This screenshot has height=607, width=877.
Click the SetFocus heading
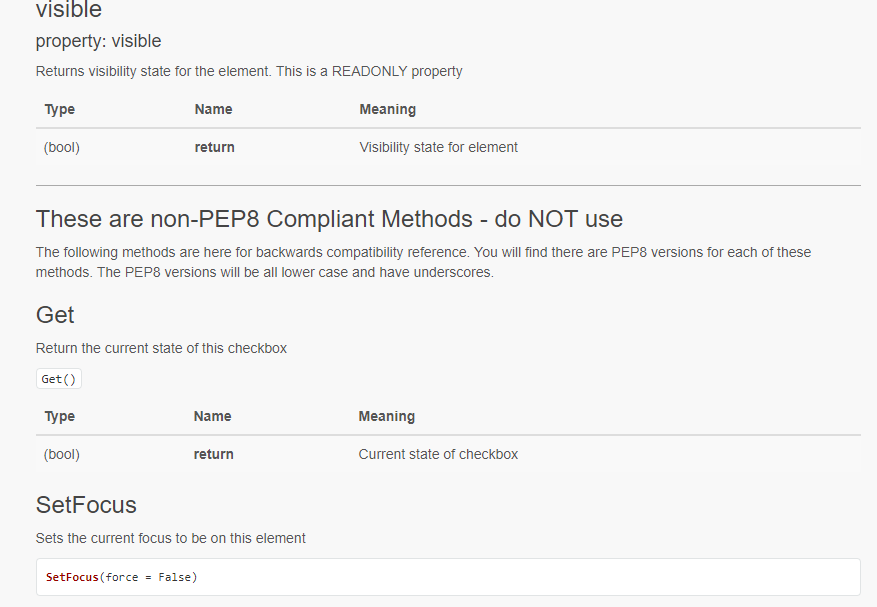pos(85,505)
